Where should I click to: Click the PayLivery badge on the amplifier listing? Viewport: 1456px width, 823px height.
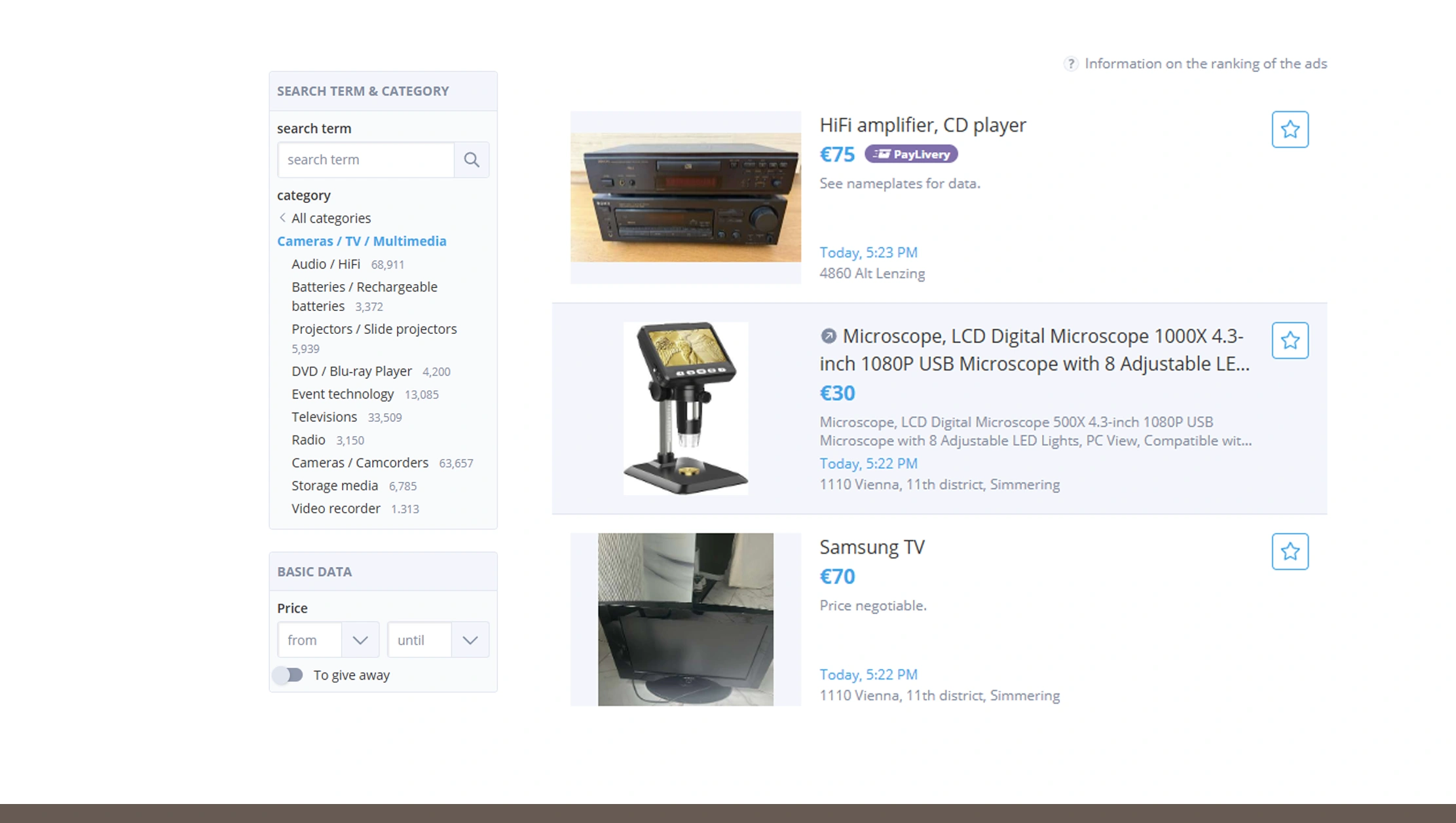pos(912,154)
